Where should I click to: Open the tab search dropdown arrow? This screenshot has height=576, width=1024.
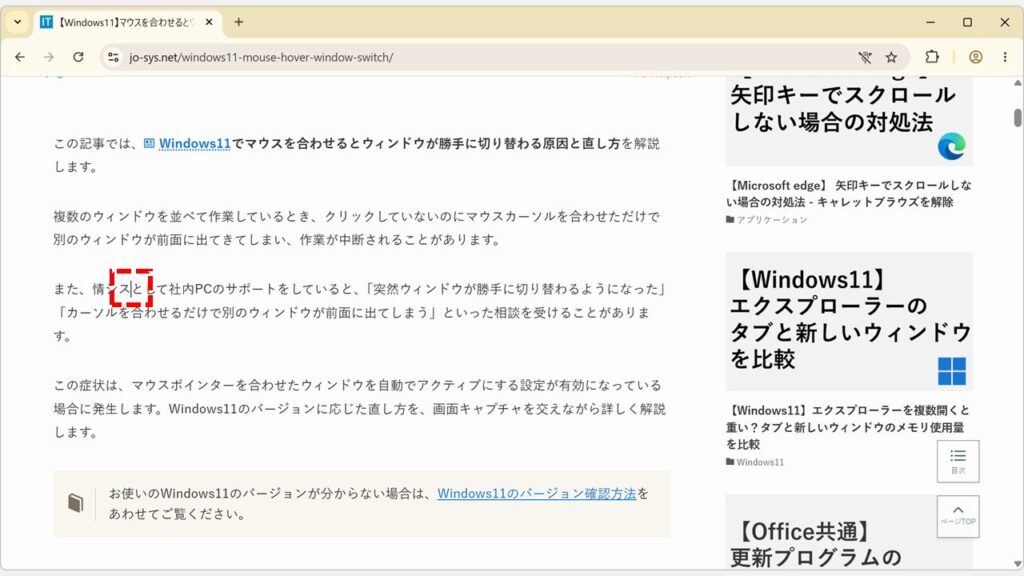coord(18,22)
